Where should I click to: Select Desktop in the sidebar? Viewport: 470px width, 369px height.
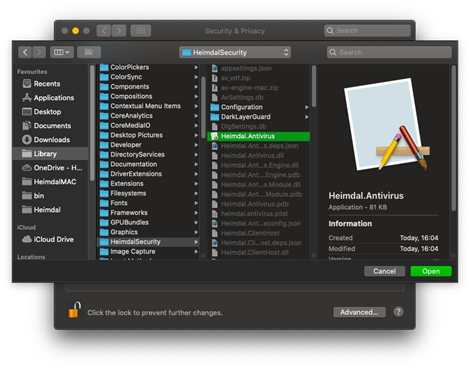point(50,112)
